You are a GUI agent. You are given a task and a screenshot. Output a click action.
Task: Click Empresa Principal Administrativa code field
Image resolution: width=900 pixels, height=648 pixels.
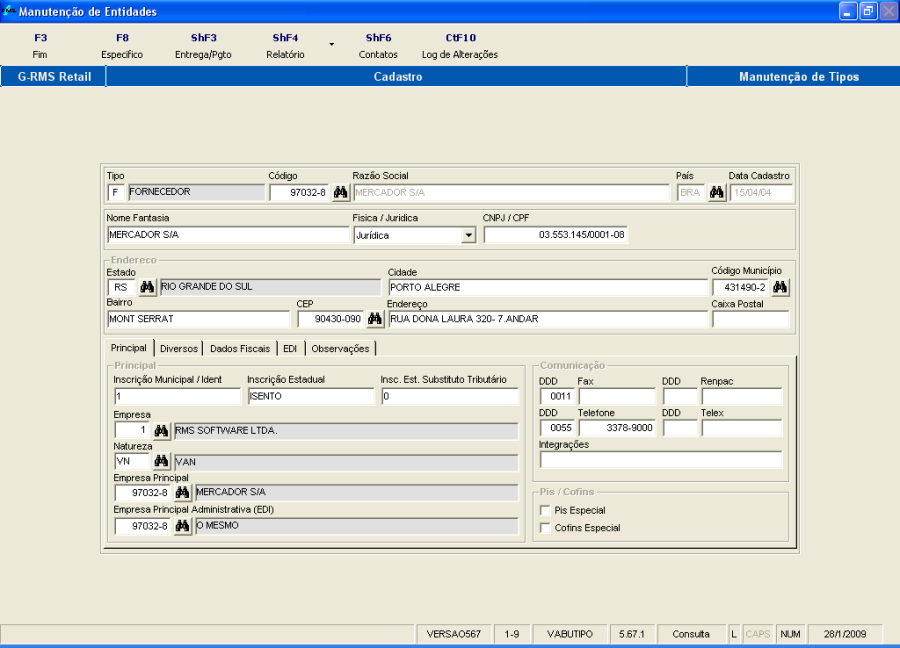(x=143, y=525)
